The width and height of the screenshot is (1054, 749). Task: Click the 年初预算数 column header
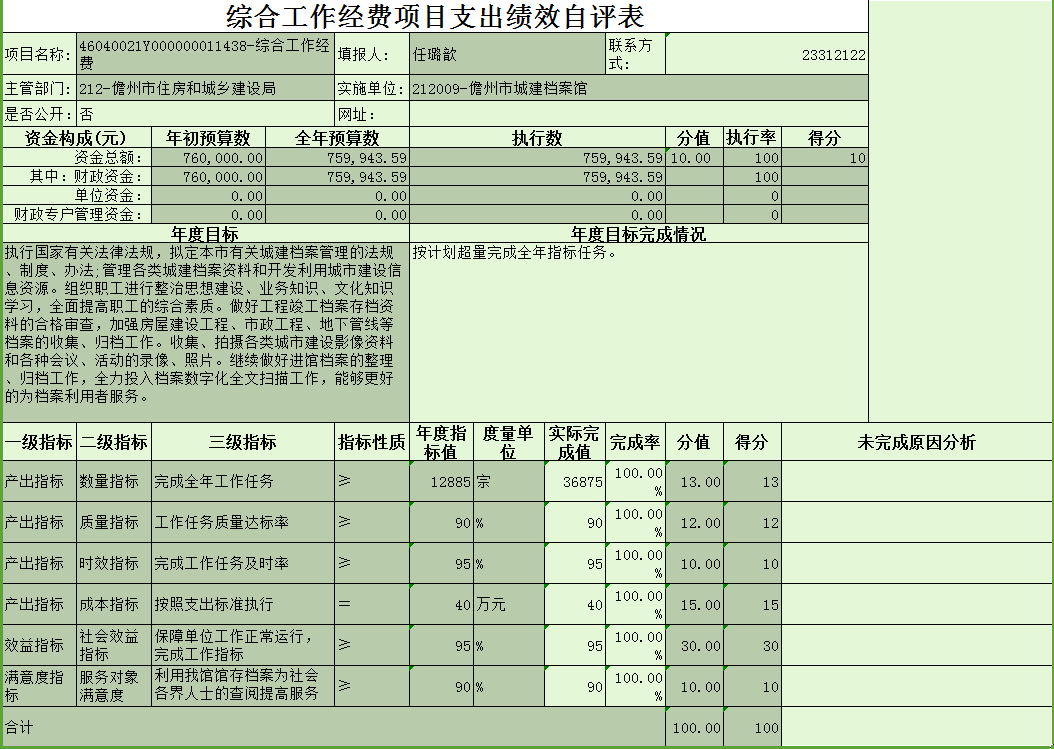click(208, 138)
